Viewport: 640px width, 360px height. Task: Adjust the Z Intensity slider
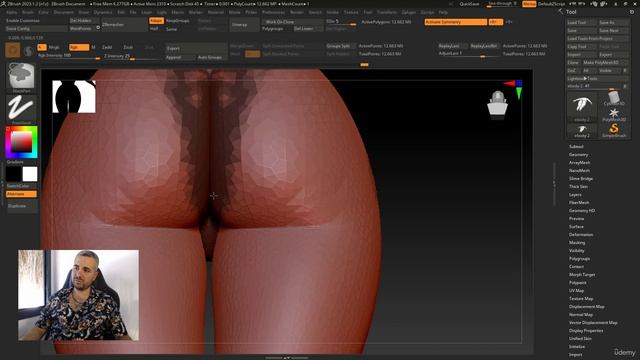pyautogui.click(x=133, y=56)
